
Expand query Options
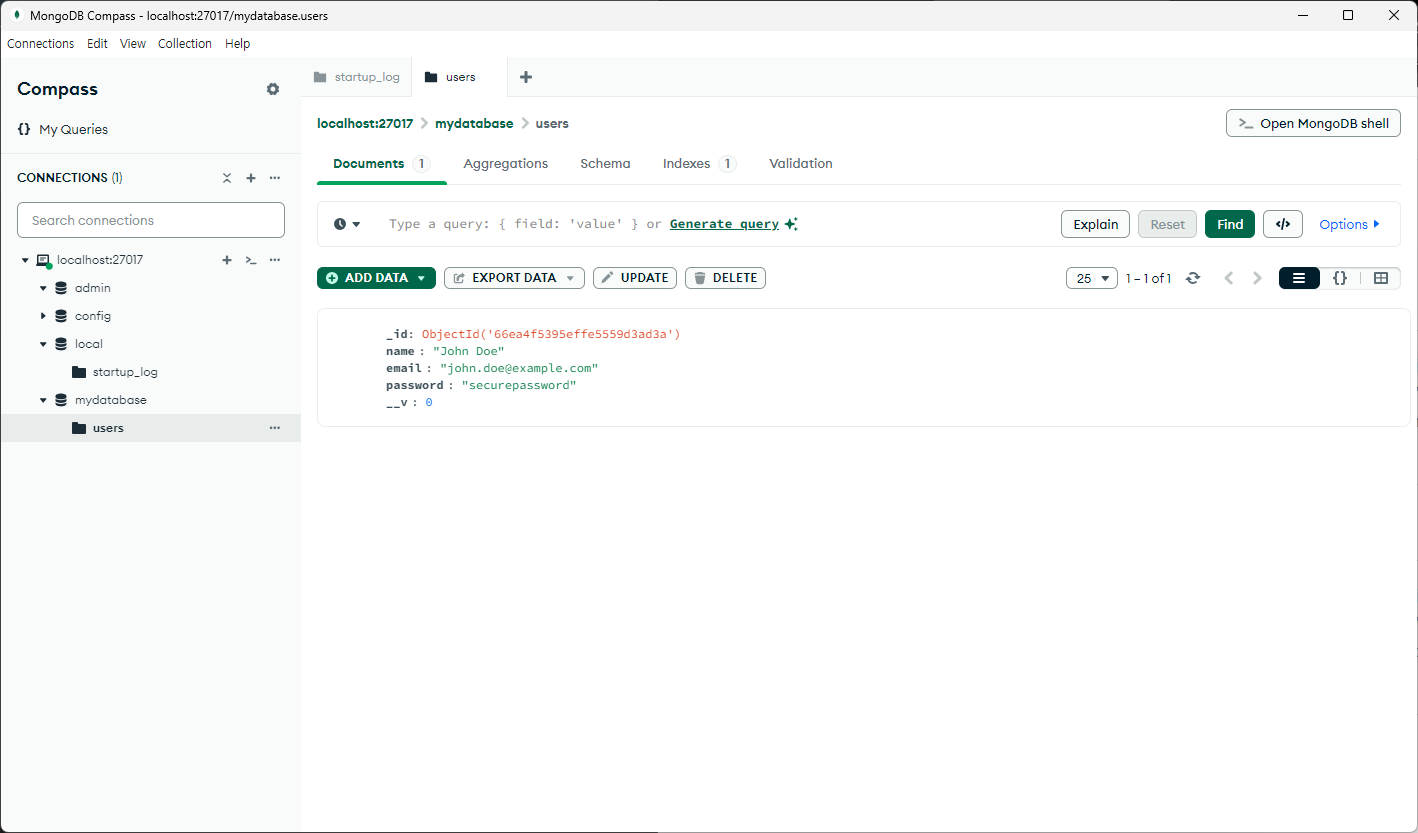pos(1349,224)
